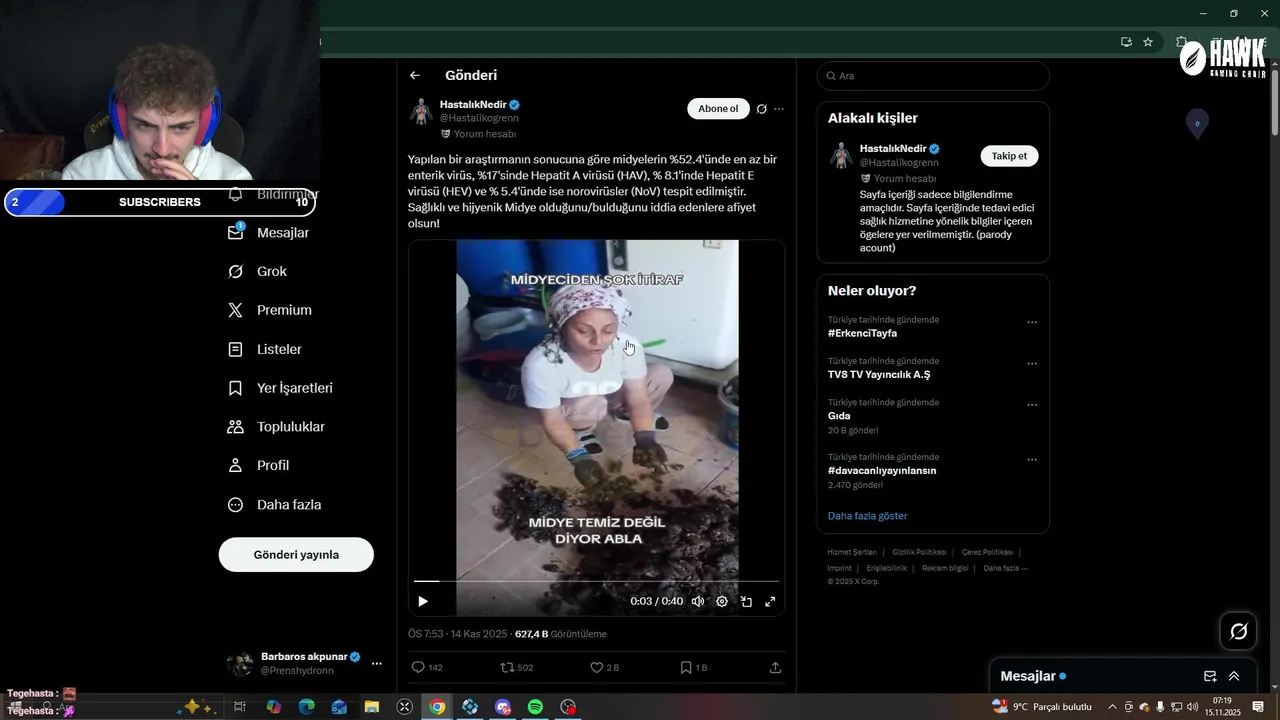The width and height of the screenshot is (1280, 720).
Task: Compose new message in Mesajlar drawer
Action: tap(1210, 676)
